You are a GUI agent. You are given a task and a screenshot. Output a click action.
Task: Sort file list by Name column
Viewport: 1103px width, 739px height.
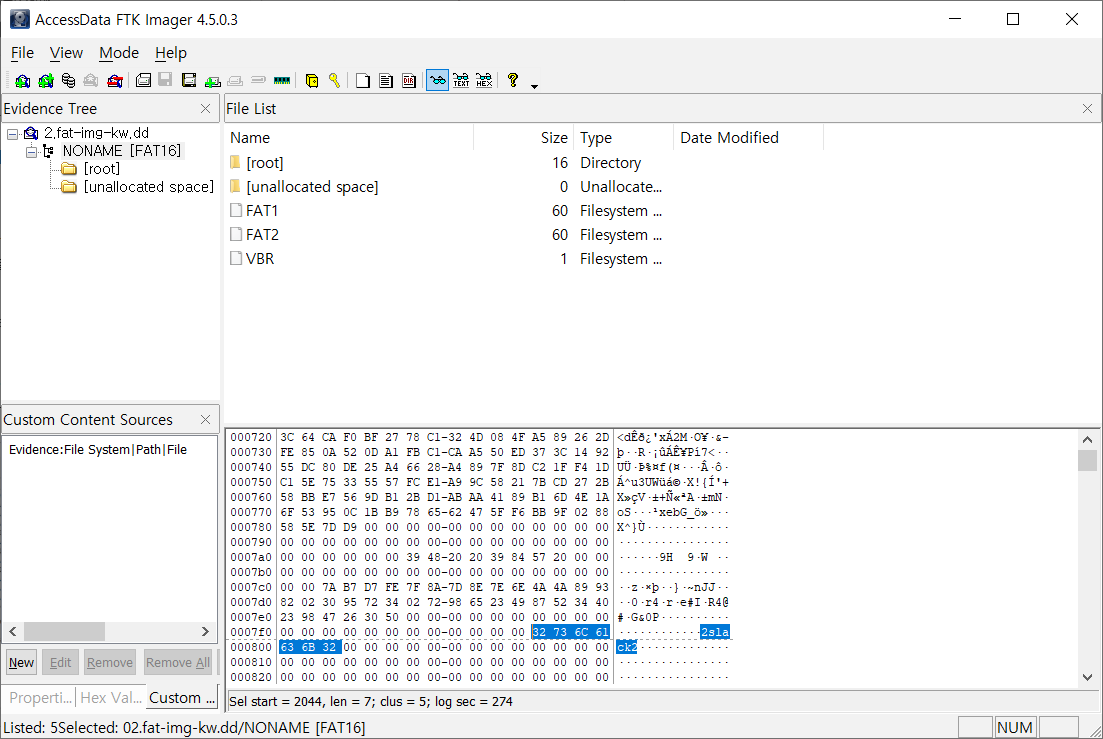coord(350,138)
